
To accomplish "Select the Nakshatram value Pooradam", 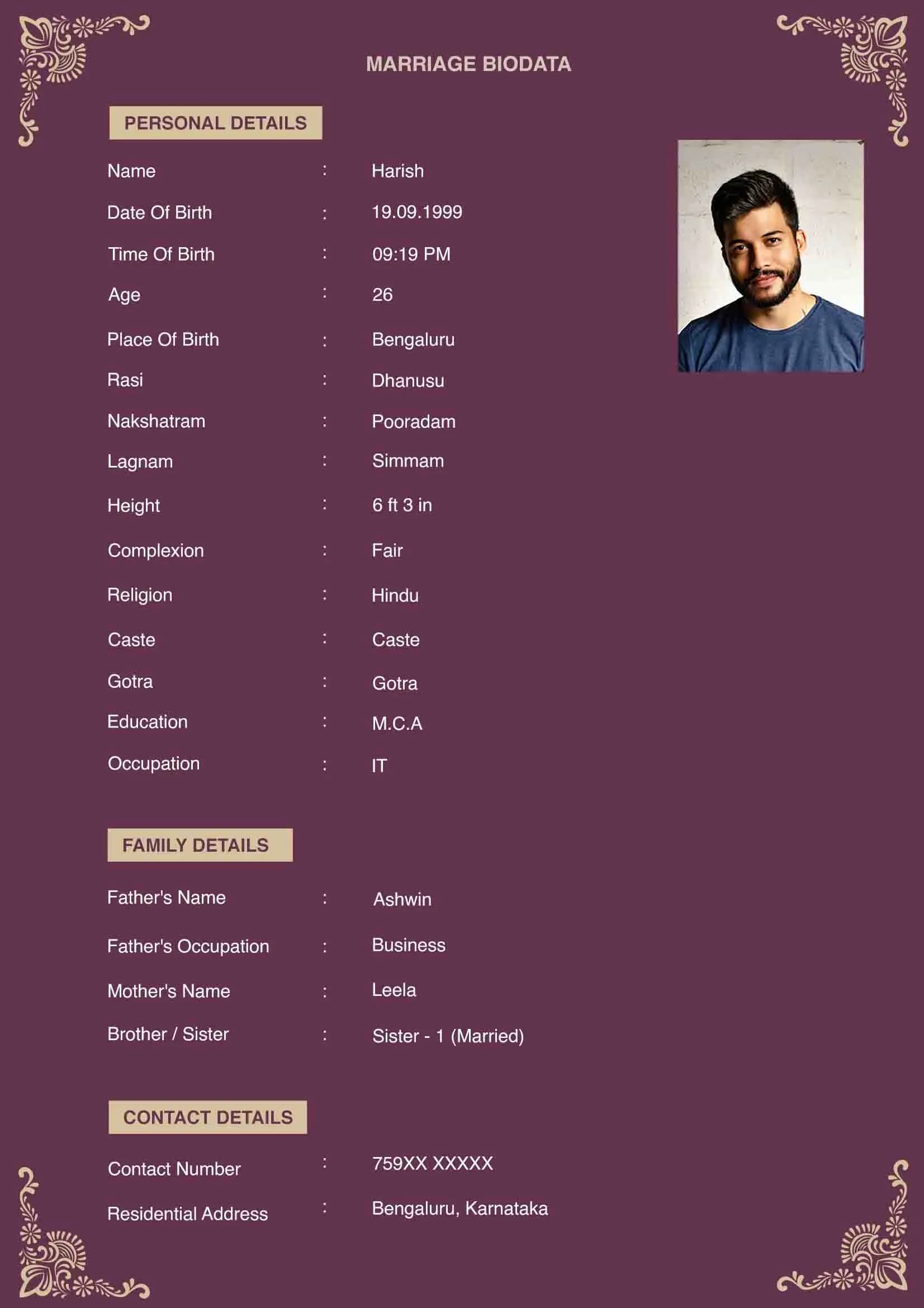I will (x=413, y=422).
